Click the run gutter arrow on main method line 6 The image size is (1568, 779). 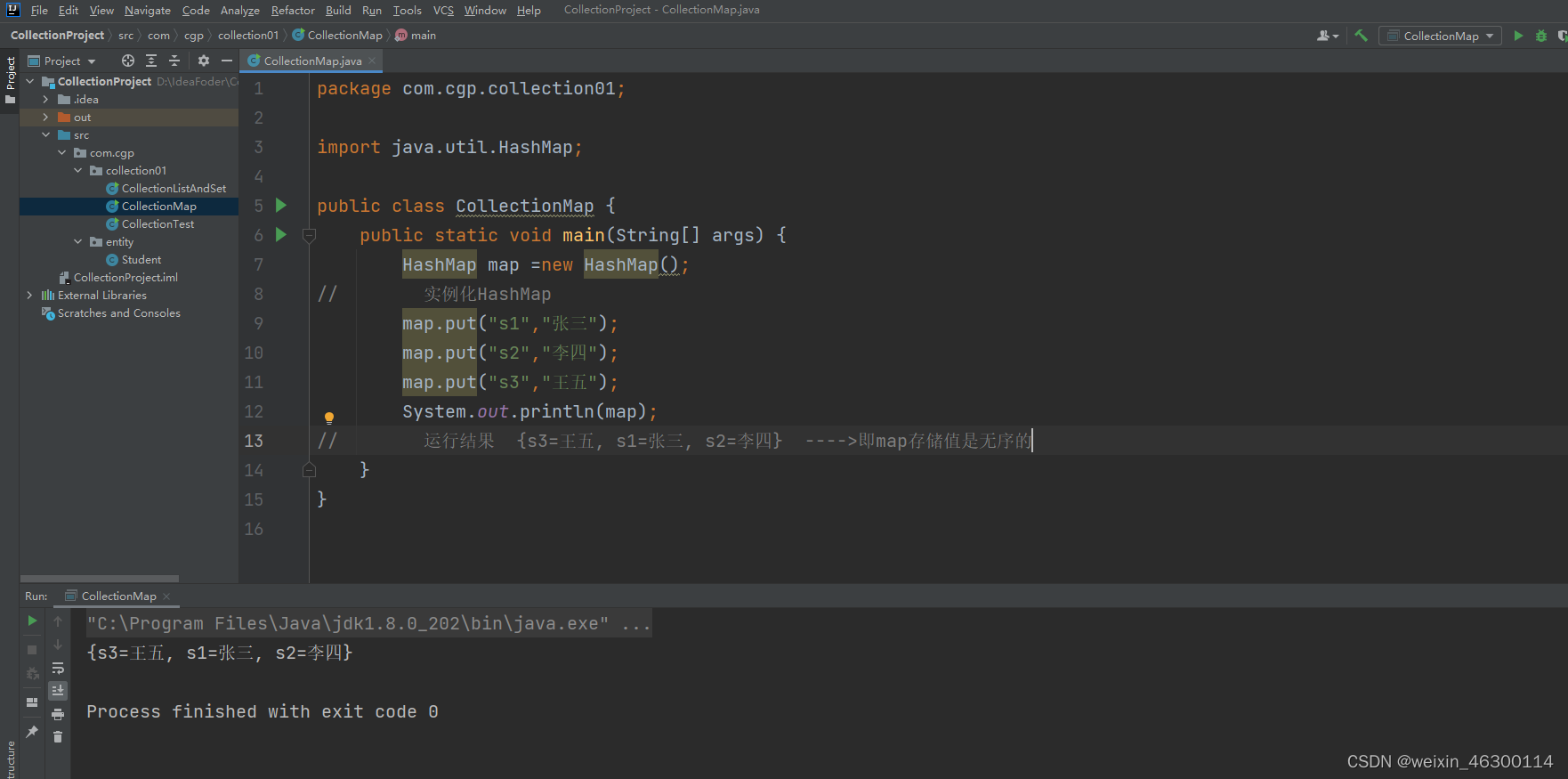(x=281, y=235)
